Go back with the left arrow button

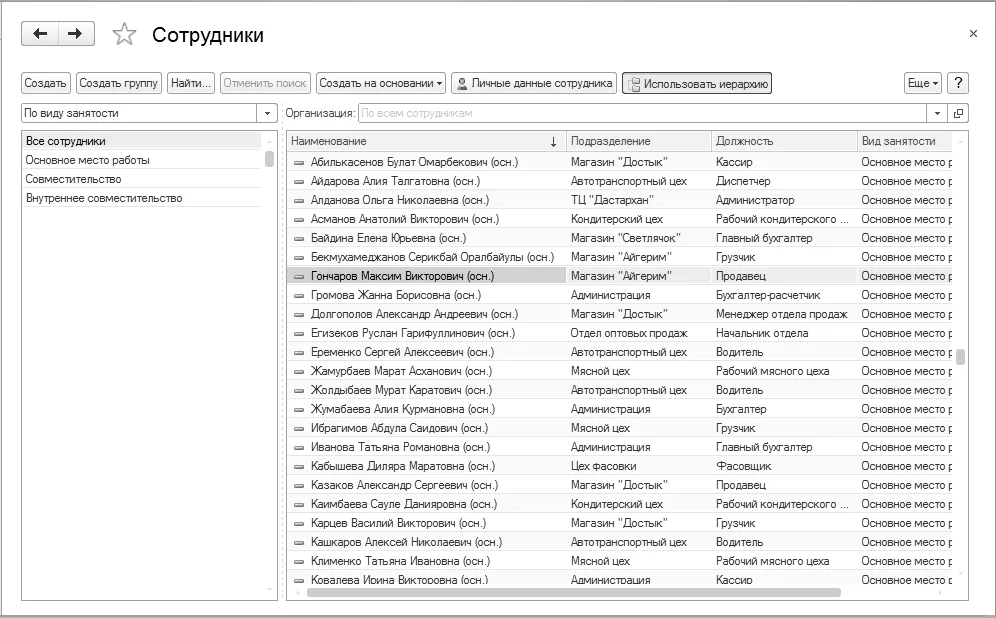[40, 34]
